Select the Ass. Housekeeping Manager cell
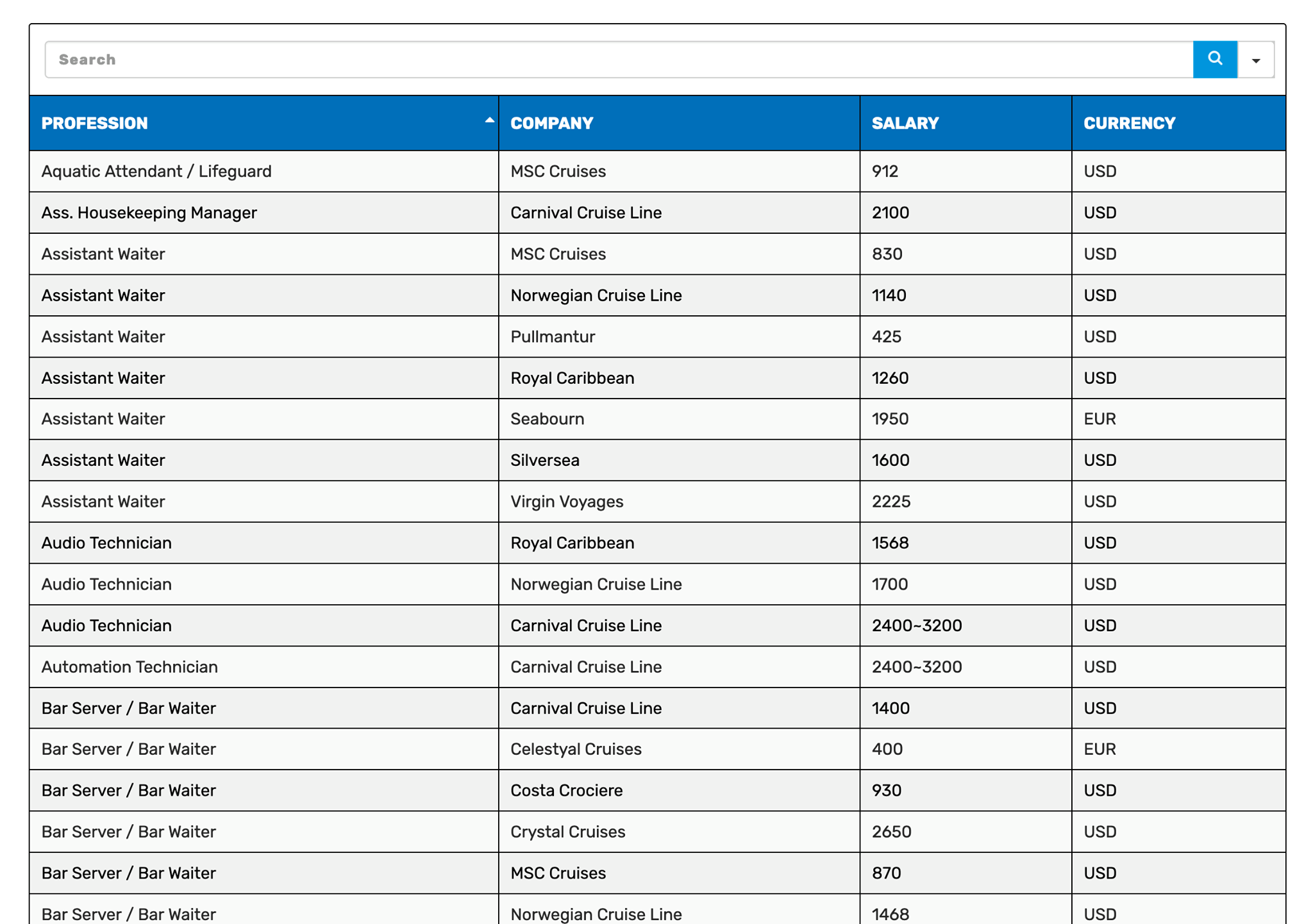Viewport: 1313px width, 924px height. tap(263, 213)
